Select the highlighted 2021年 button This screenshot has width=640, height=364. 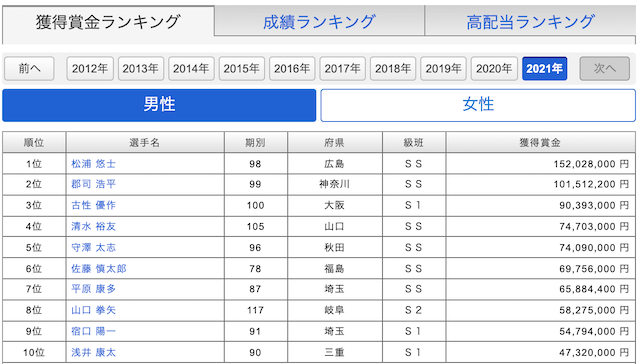pyautogui.click(x=544, y=69)
